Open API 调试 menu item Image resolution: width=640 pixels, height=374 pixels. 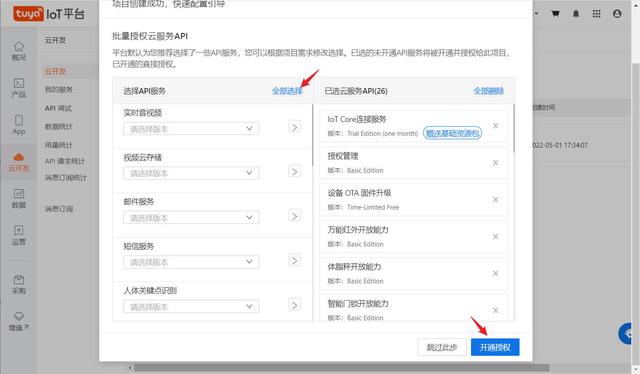[x=58, y=108]
